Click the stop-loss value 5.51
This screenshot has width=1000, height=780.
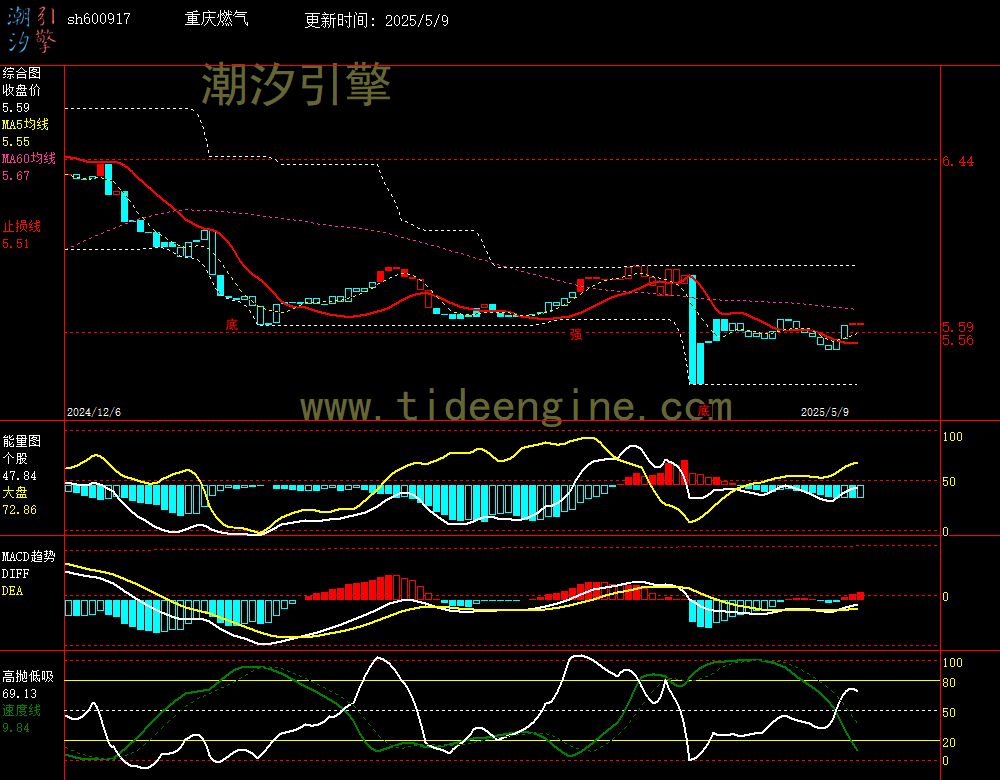16,244
